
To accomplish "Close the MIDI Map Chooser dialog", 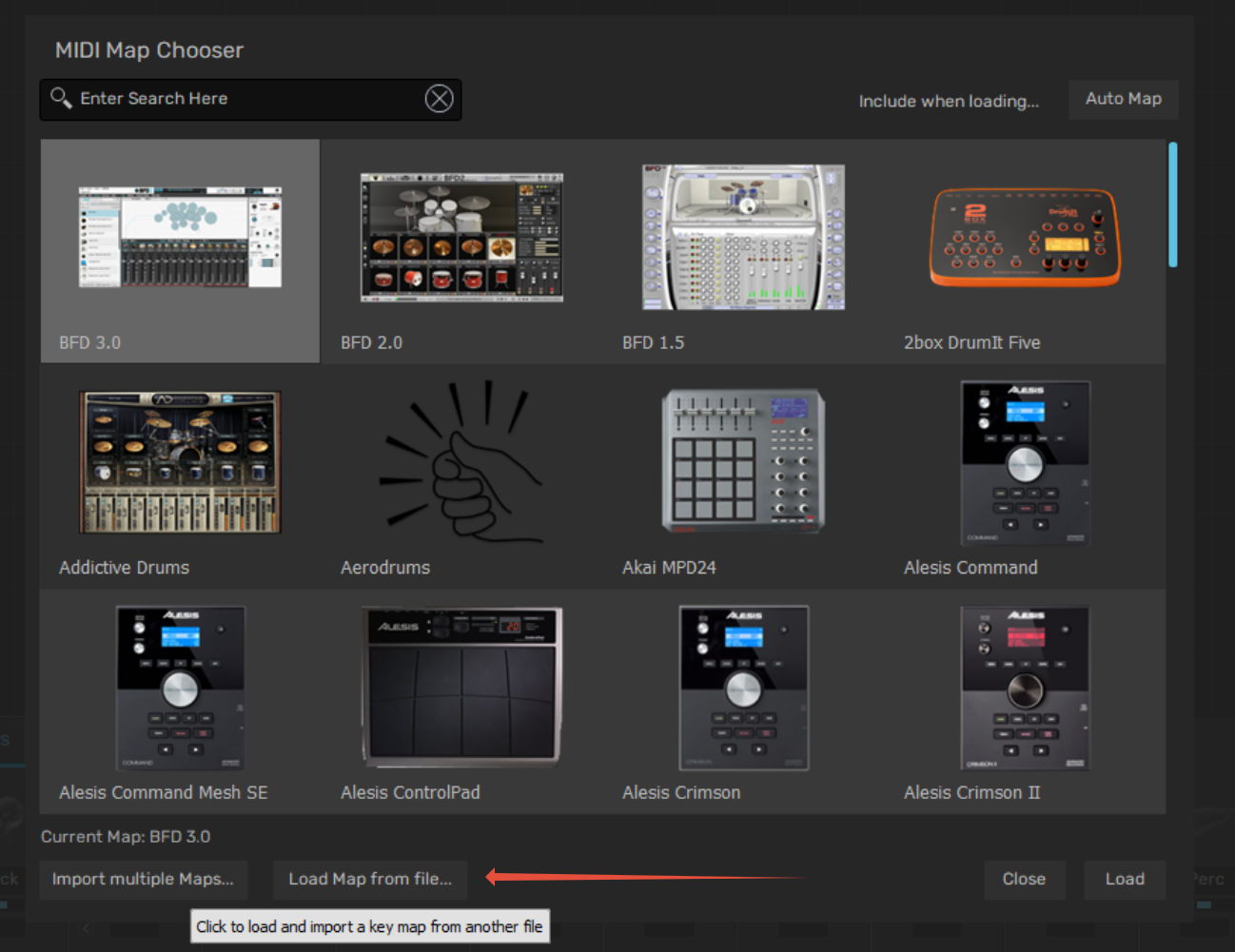I will click(1024, 880).
